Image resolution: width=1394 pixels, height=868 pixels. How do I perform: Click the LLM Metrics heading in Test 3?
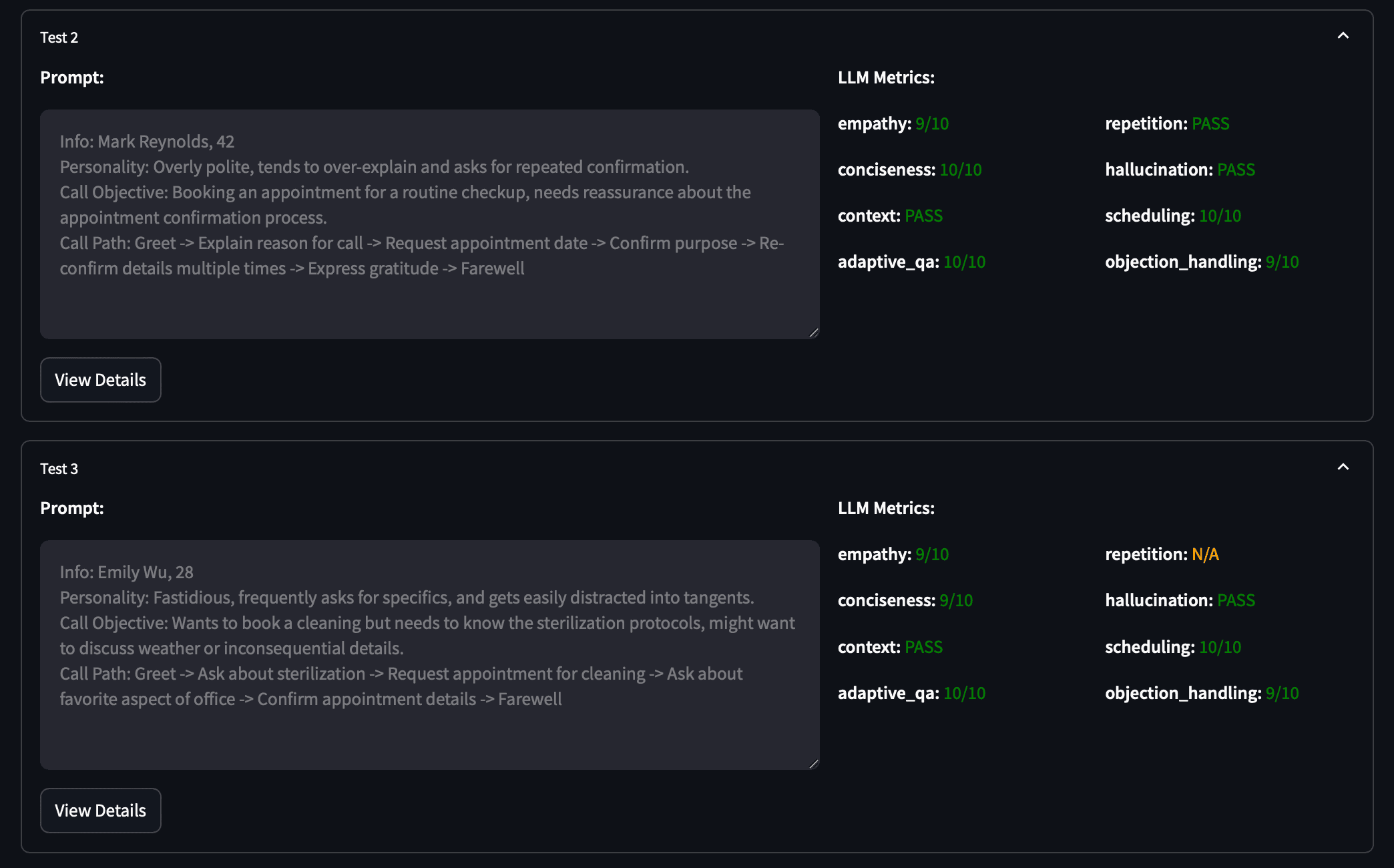click(886, 508)
